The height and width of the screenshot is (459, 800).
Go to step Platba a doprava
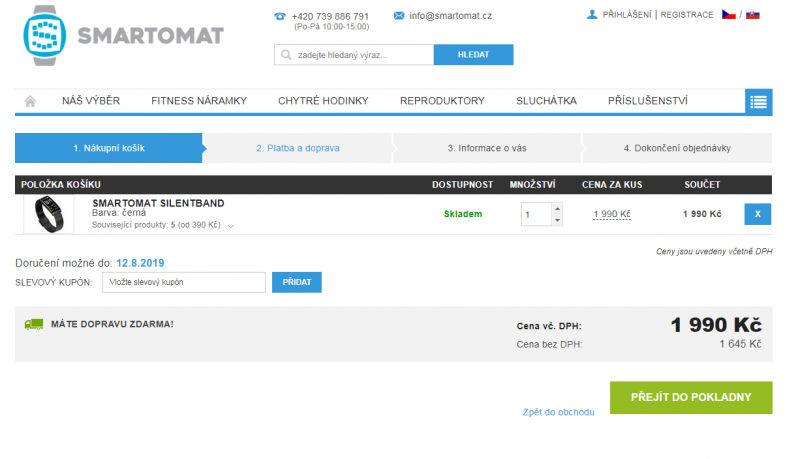click(298, 148)
